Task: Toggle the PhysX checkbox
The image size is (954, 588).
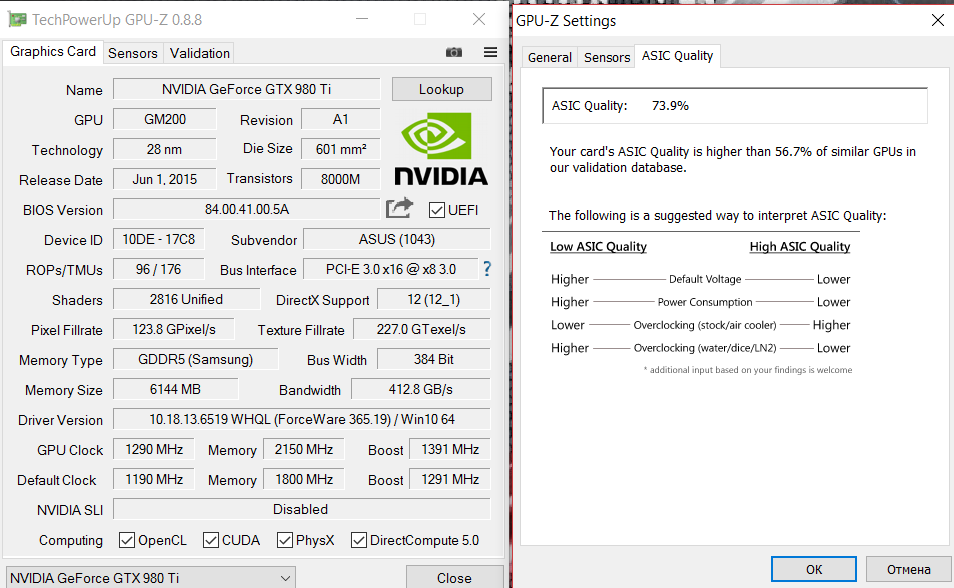Action: click(x=284, y=540)
